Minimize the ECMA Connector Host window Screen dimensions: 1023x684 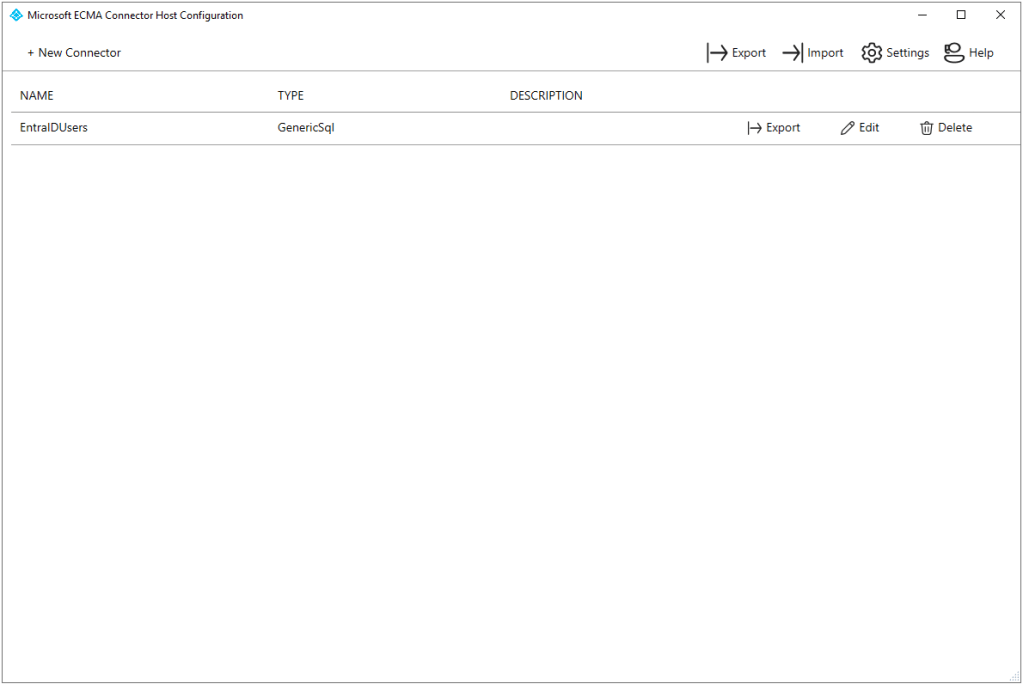922,15
